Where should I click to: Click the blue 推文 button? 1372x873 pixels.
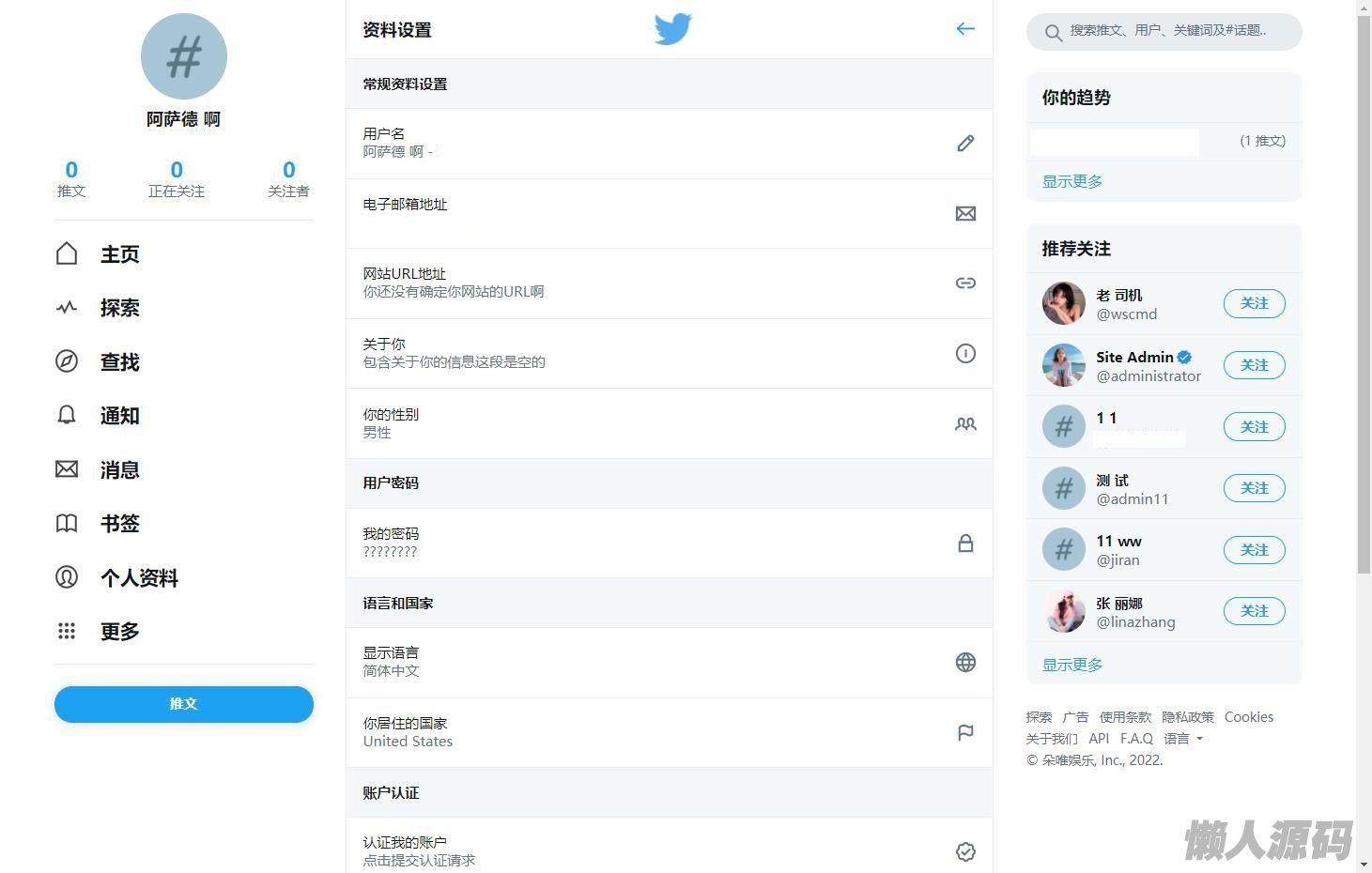coord(184,704)
